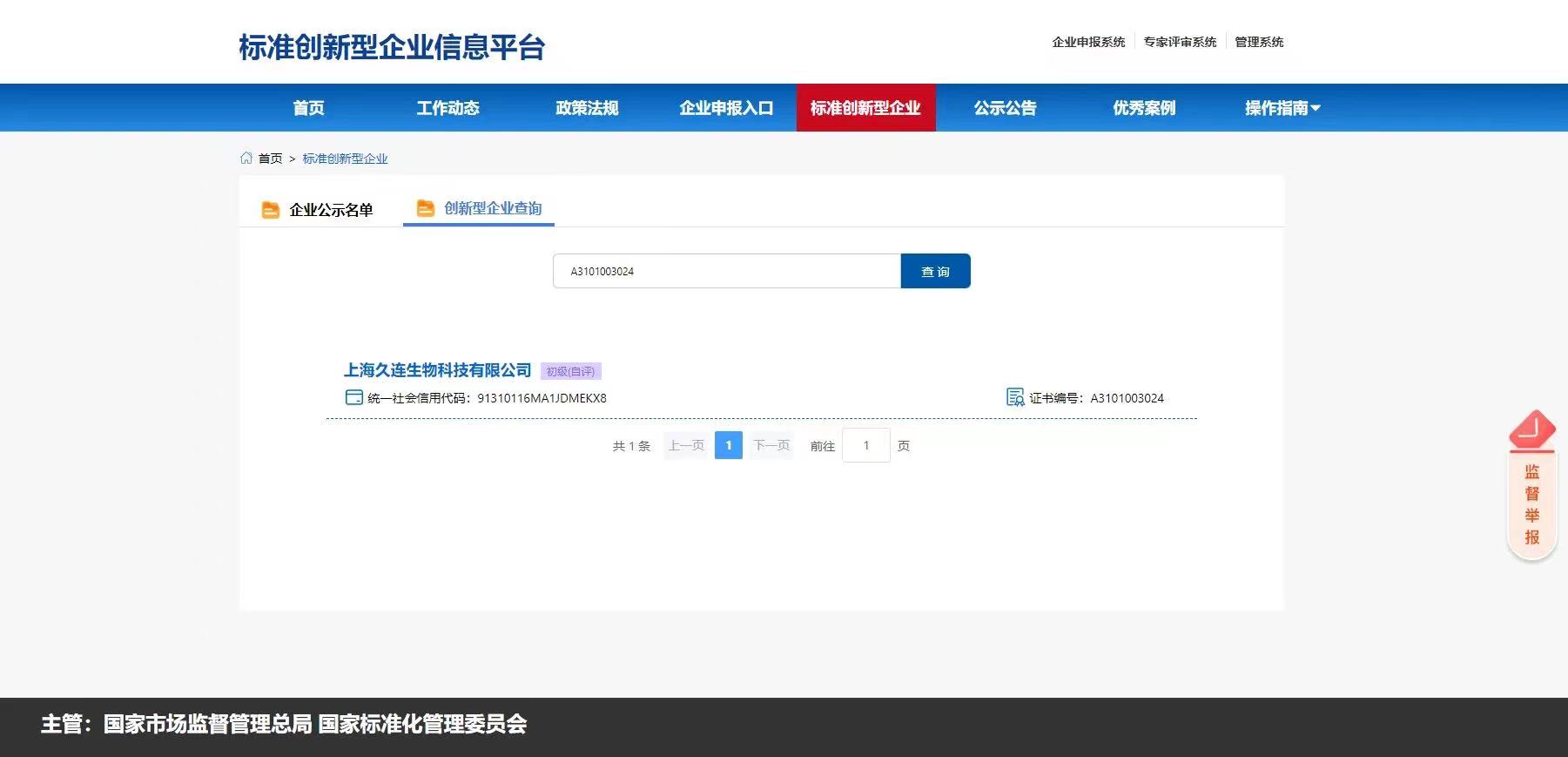Switch to 创新型企业查询 tab
This screenshot has height=757, width=1568.
(x=479, y=208)
